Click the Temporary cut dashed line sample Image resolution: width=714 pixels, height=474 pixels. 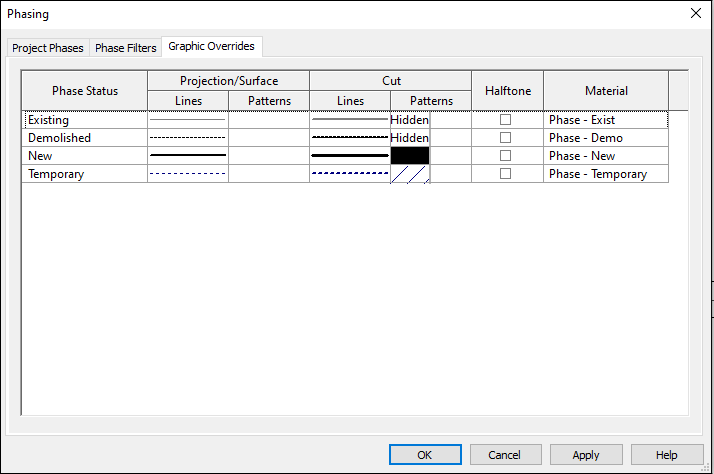[350, 173]
